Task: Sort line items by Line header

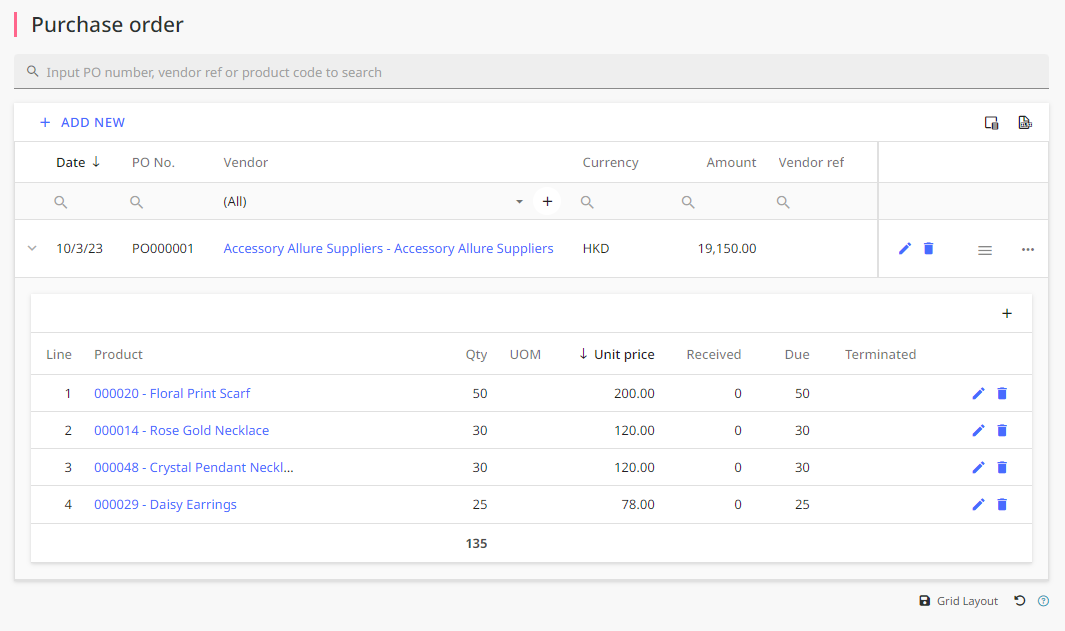Action: coord(59,355)
